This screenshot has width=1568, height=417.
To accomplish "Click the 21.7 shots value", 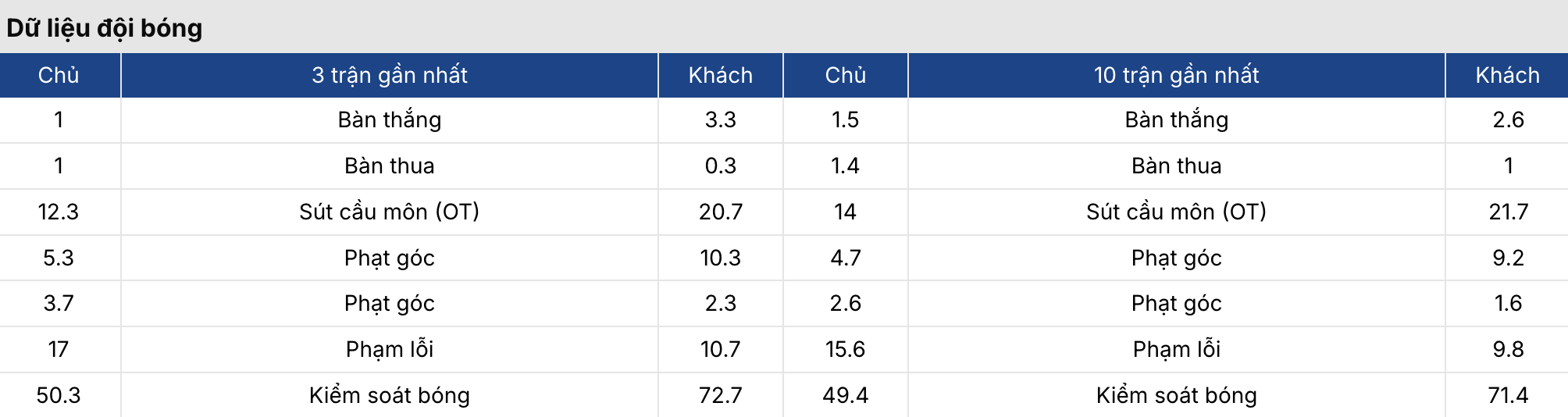I will click(x=1507, y=212).
